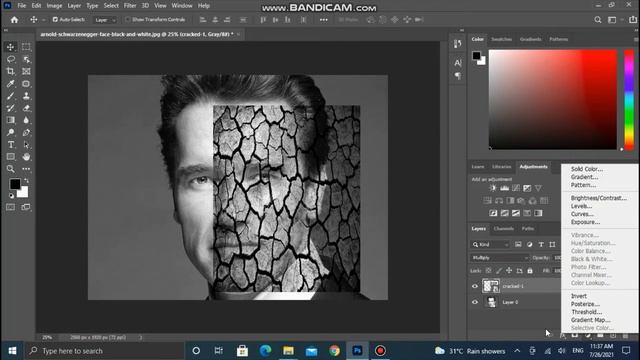Select the Pen tool

click(x=26, y=132)
